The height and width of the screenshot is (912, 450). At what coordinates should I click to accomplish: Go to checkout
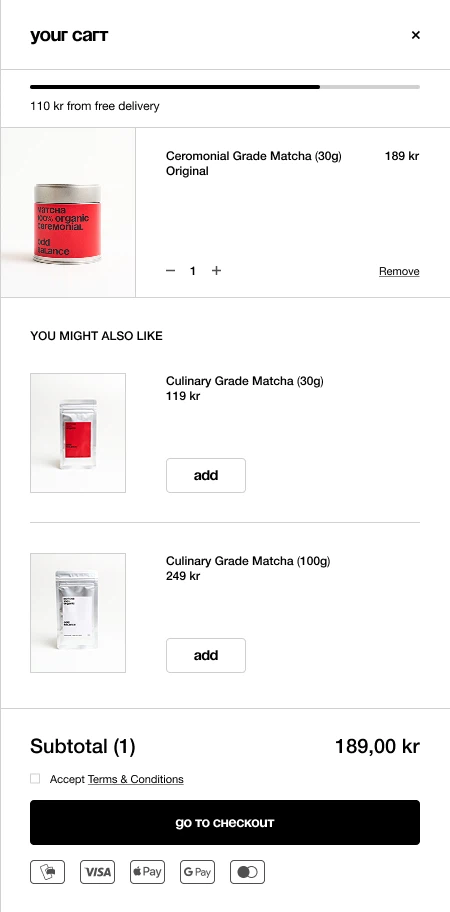[x=225, y=822]
